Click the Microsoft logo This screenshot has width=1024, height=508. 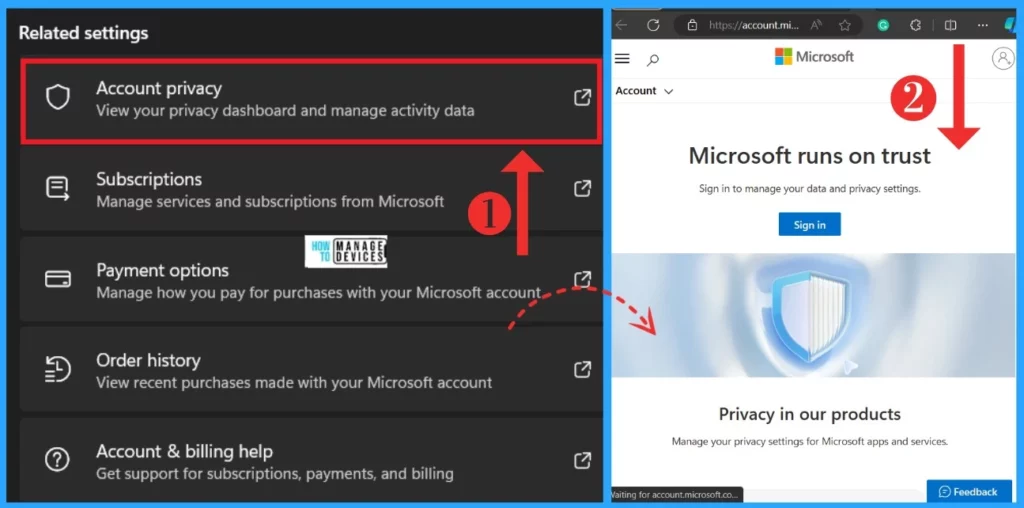pyautogui.click(x=814, y=57)
